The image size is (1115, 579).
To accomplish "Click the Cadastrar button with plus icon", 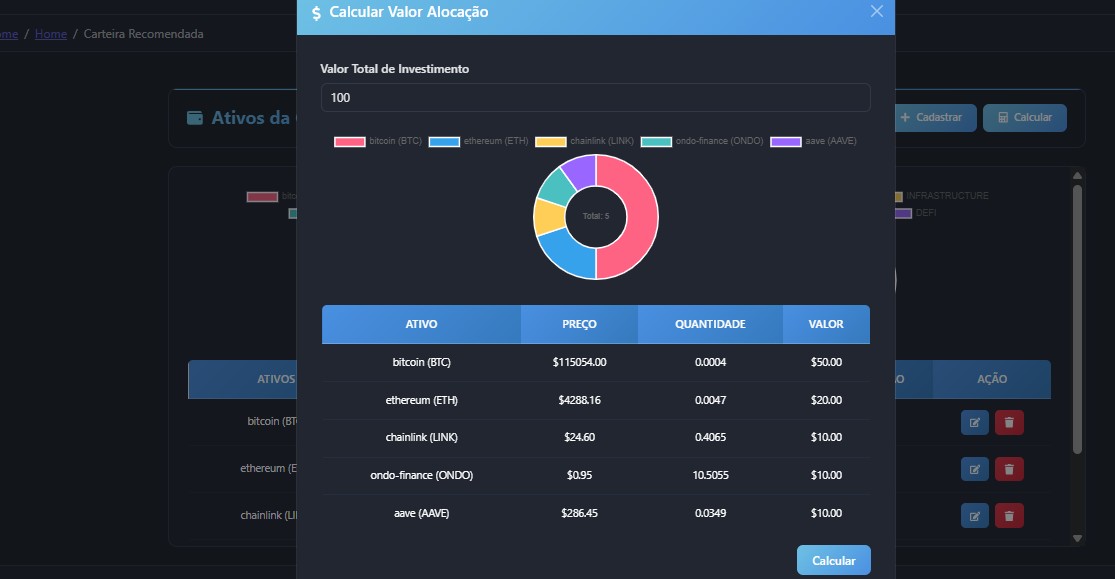I will [932, 118].
